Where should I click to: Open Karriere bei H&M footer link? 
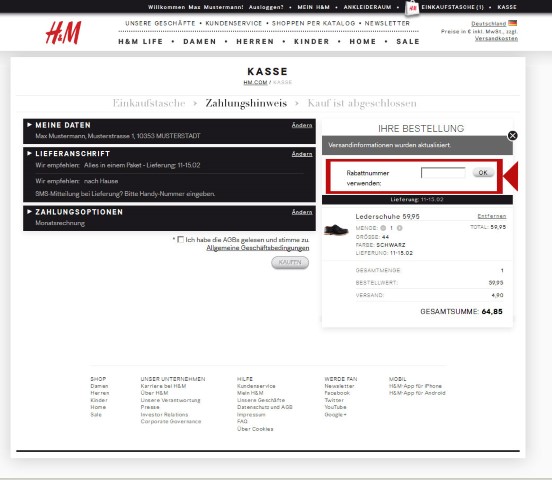pyautogui.click(x=163, y=386)
